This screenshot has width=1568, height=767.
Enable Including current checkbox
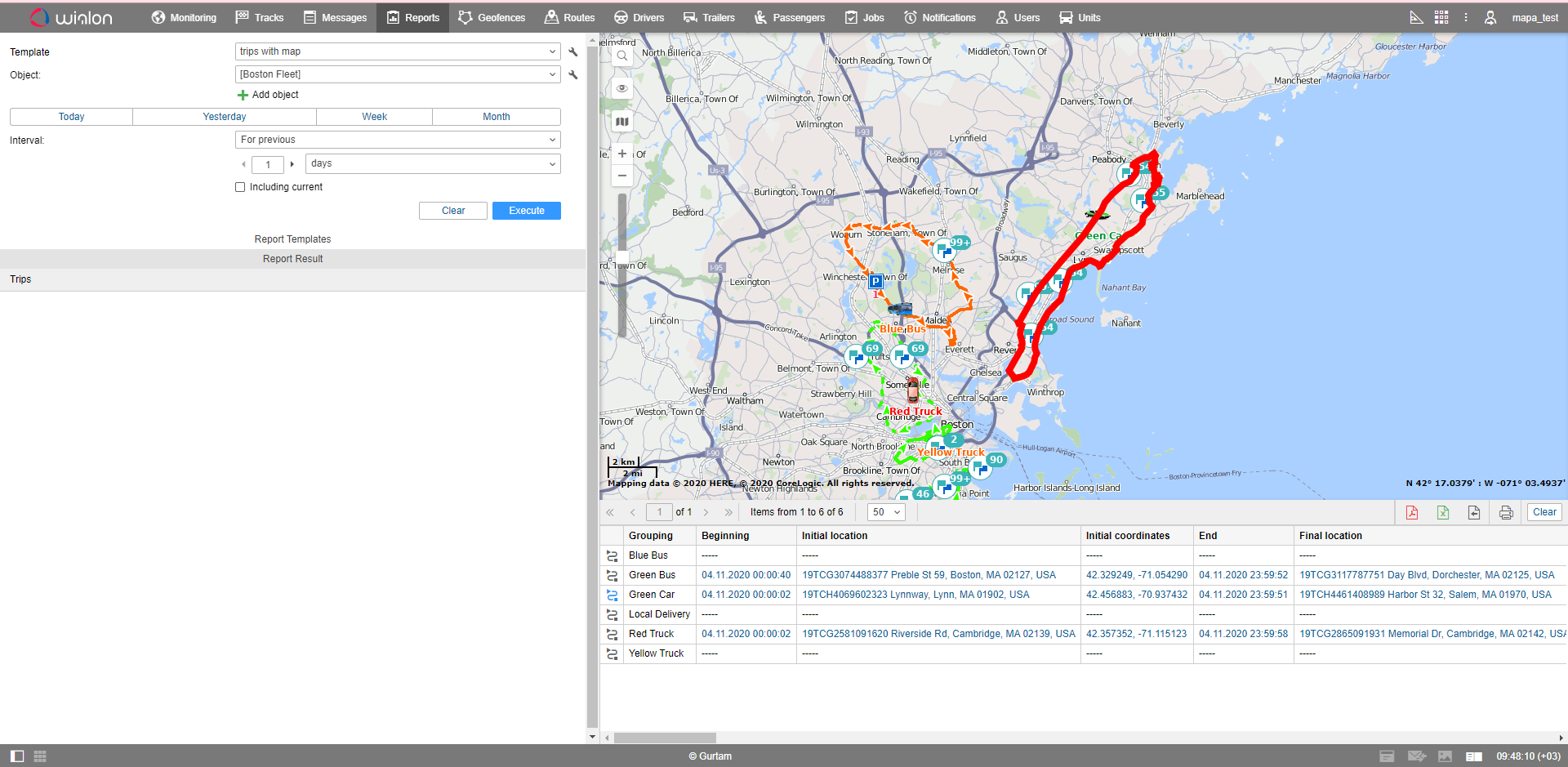pos(240,187)
